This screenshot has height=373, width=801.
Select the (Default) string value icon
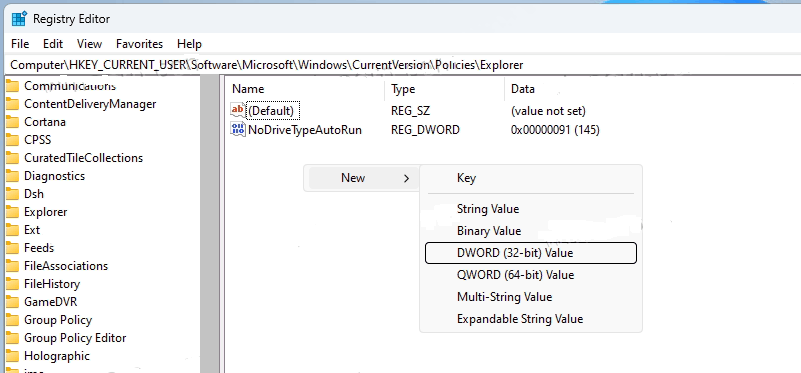(238, 110)
